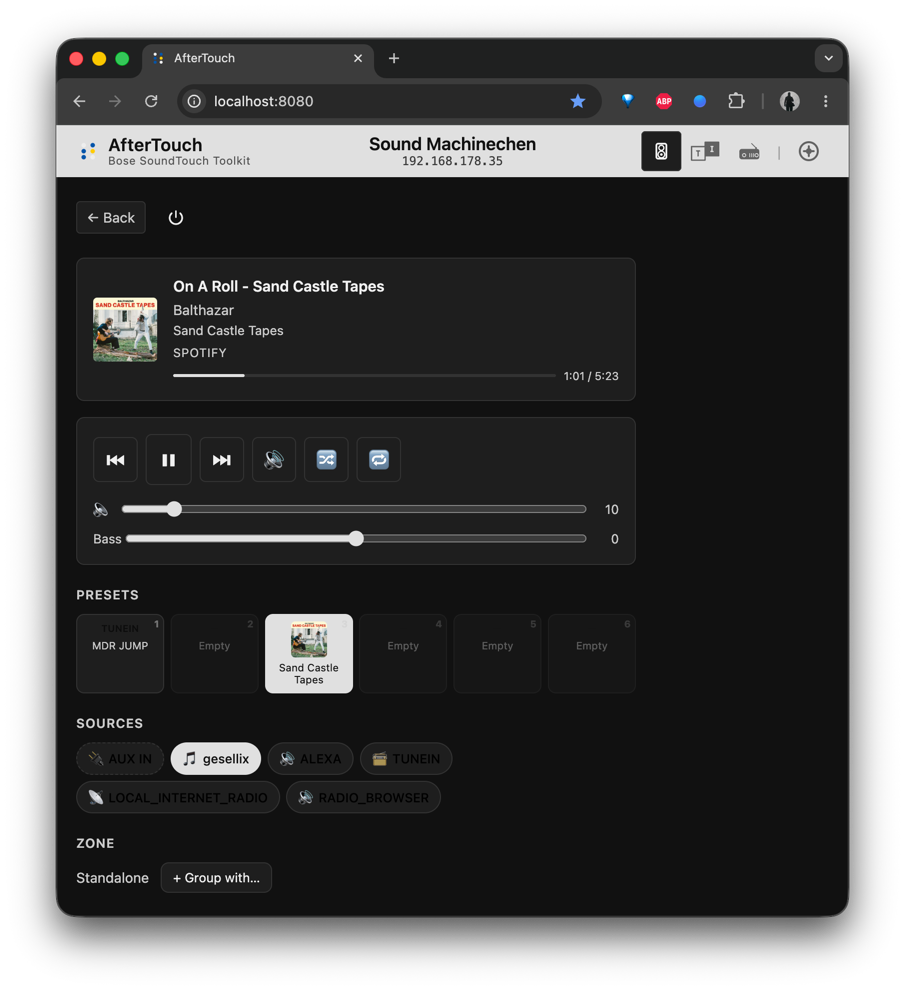Go back with the Back button
905x991 pixels.
tap(111, 217)
